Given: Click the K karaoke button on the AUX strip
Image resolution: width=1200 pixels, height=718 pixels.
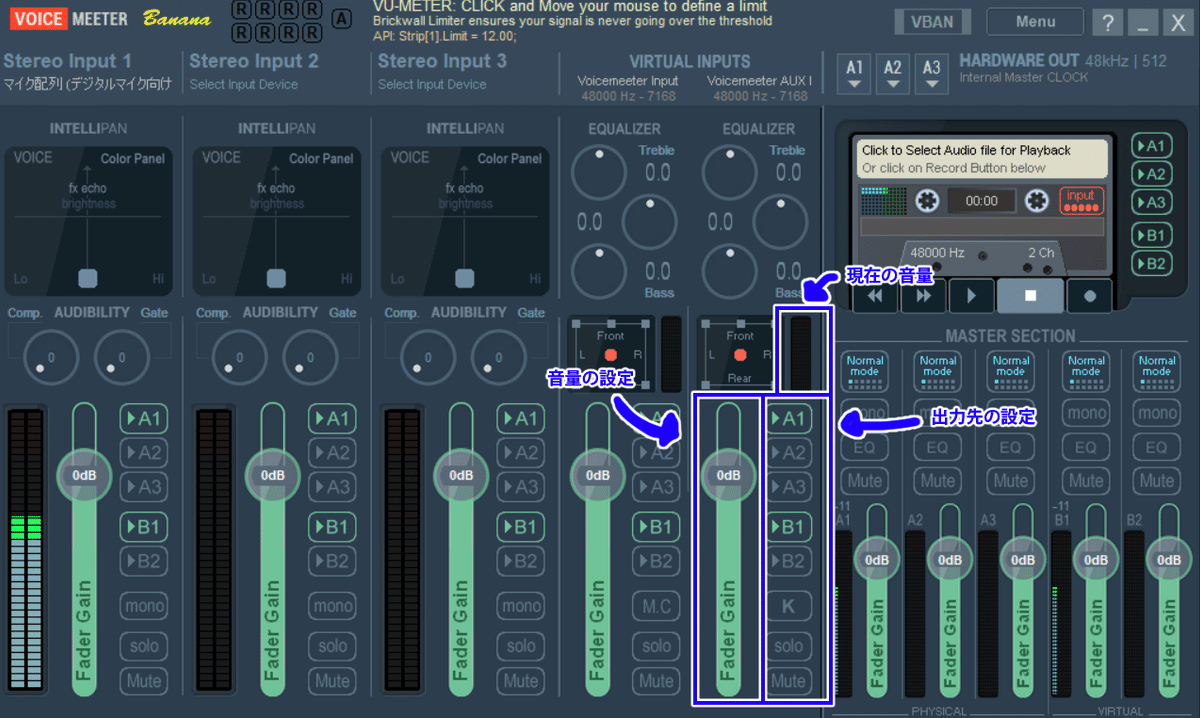Looking at the screenshot, I should pyautogui.click(x=788, y=606).
